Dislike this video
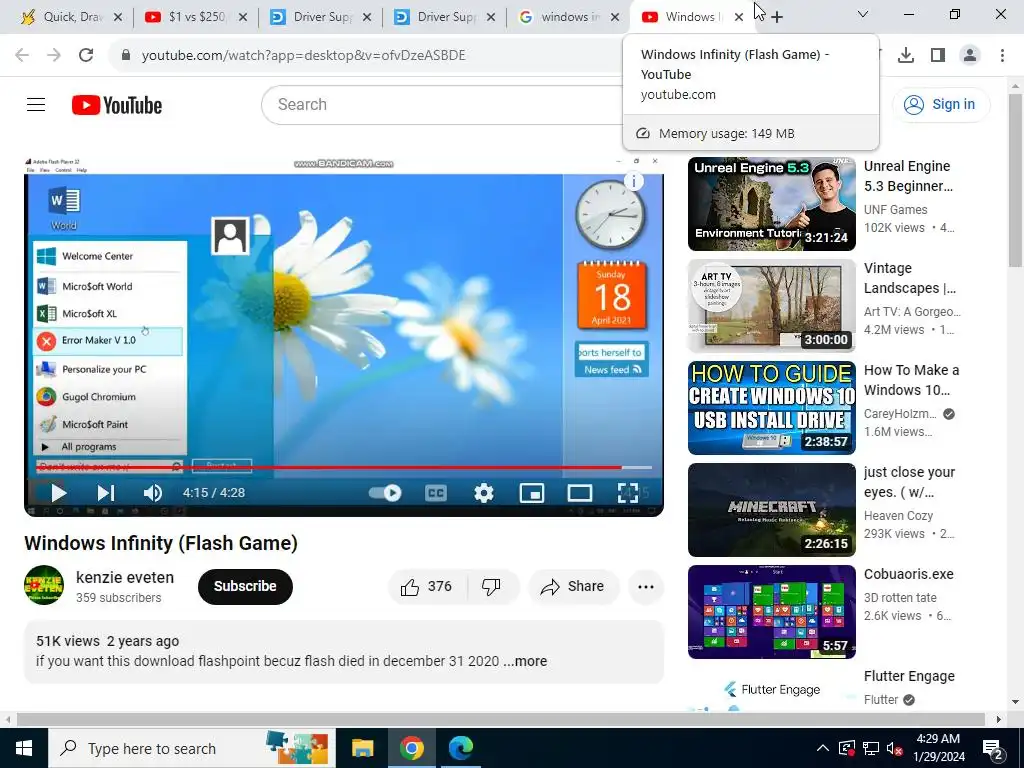1024x768 pixels. pos(492,587)
